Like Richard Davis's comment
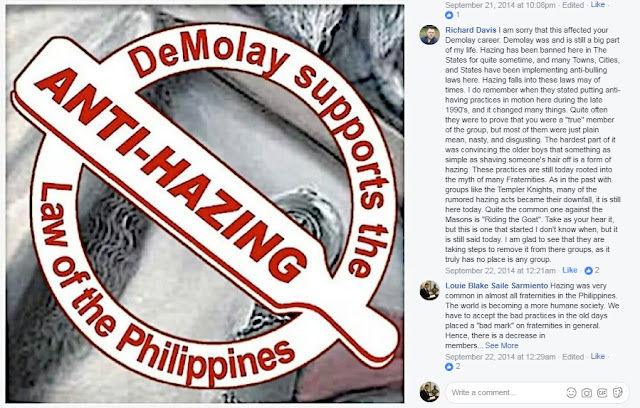The width and height of the screenshot is (640, 408). [x=570, y=270]
